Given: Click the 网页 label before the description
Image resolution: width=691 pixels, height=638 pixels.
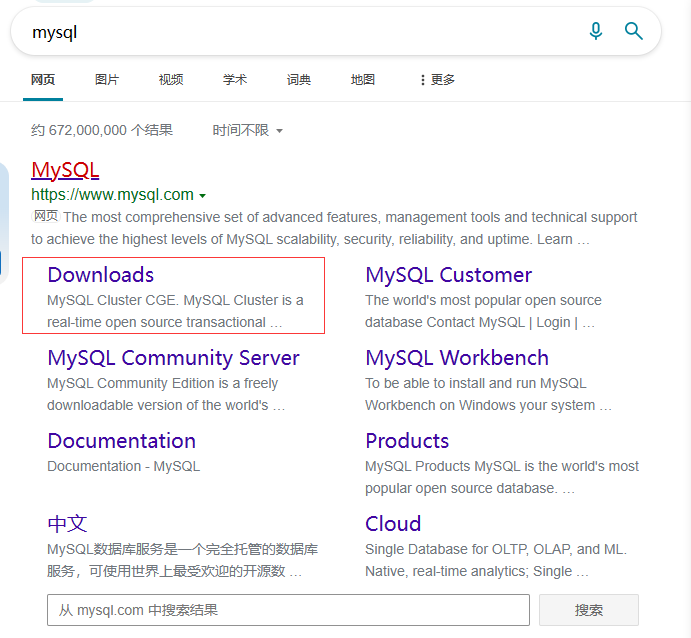Looking at the screenshot, I should [x=46, y=216].
